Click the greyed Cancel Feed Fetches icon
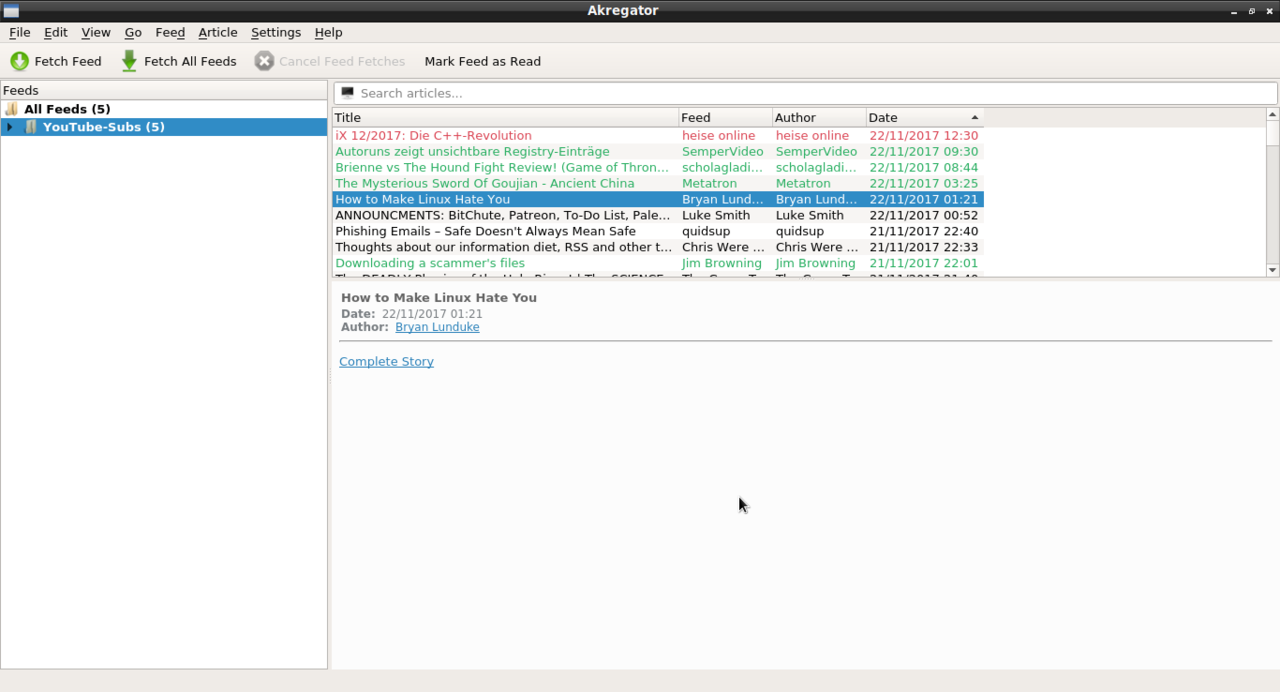This screenshot has width=1280, height=692. [264, 61]
